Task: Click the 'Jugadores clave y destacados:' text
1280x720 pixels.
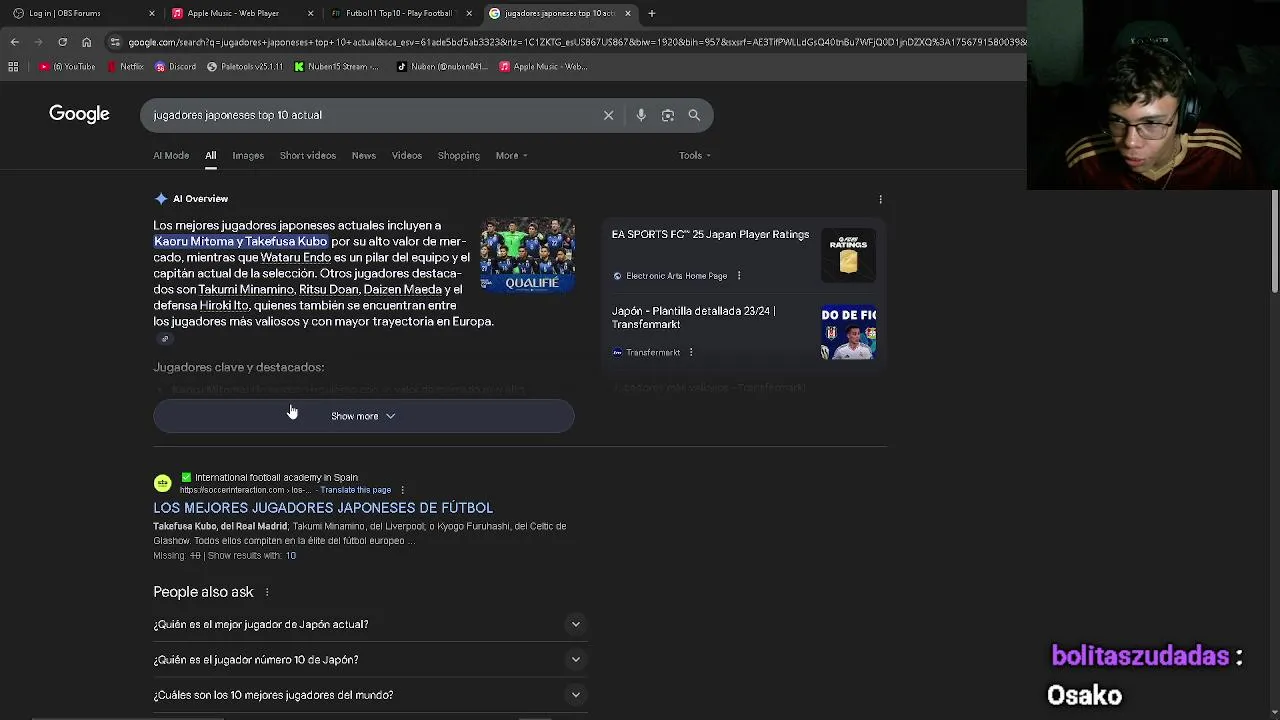Action: pyautogui.click(x=238, y=367)
